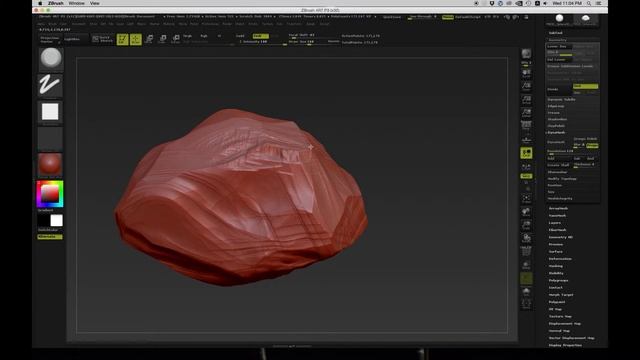Screen dimensions: 640x360
Task: Click the Scroll icon on the right shelf
Action: [x=526, y=73]
